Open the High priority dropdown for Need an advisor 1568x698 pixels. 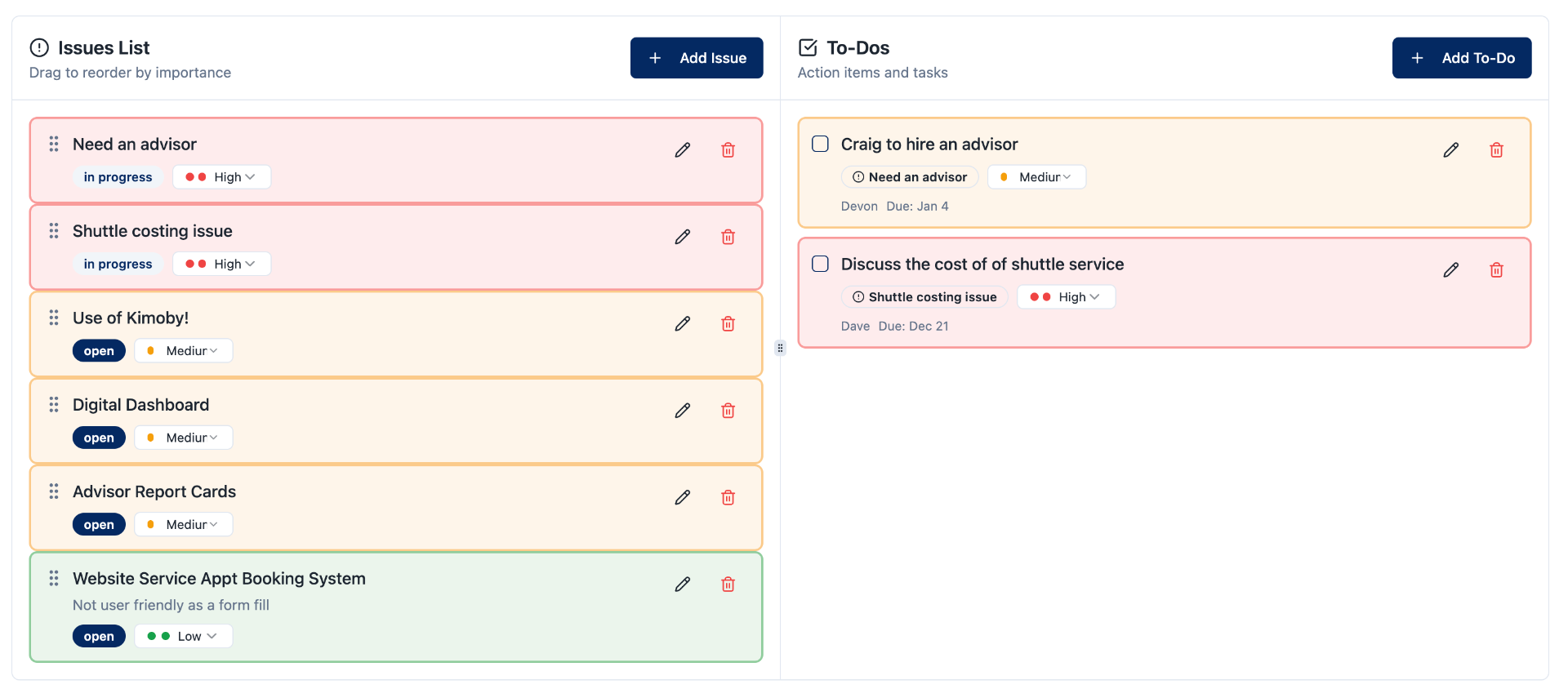click(x=221, y=177)
